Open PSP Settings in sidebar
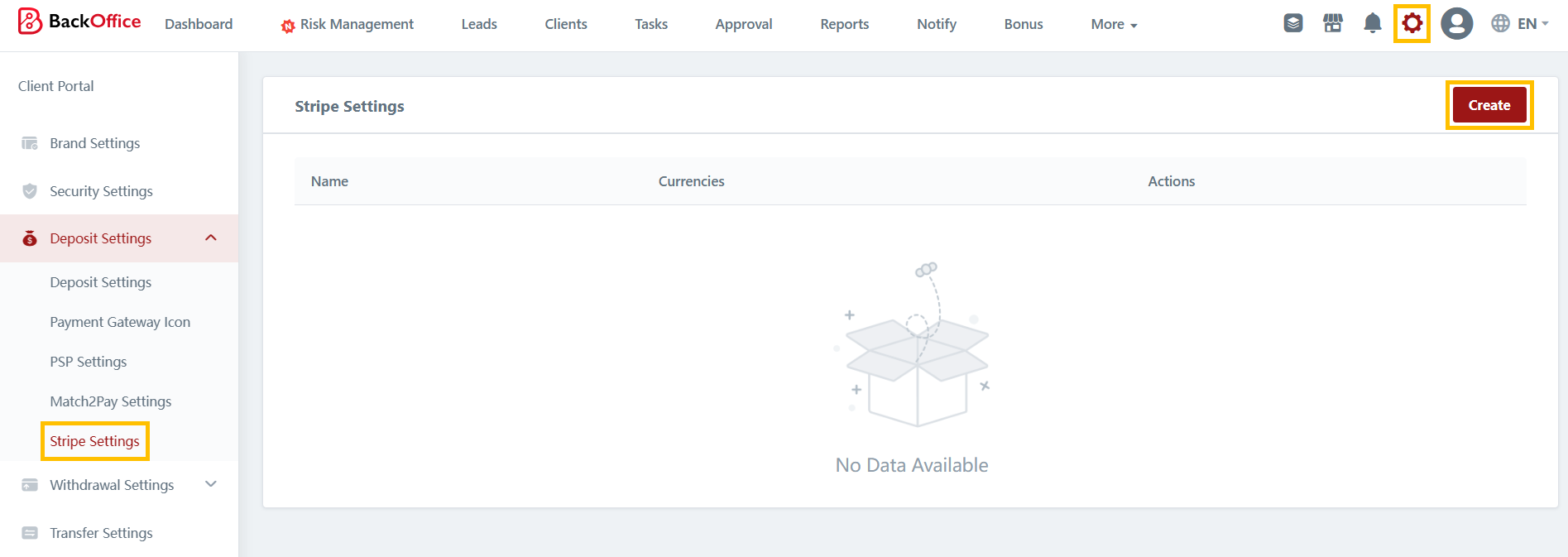The image size is (1568, 557). point(89,362)
